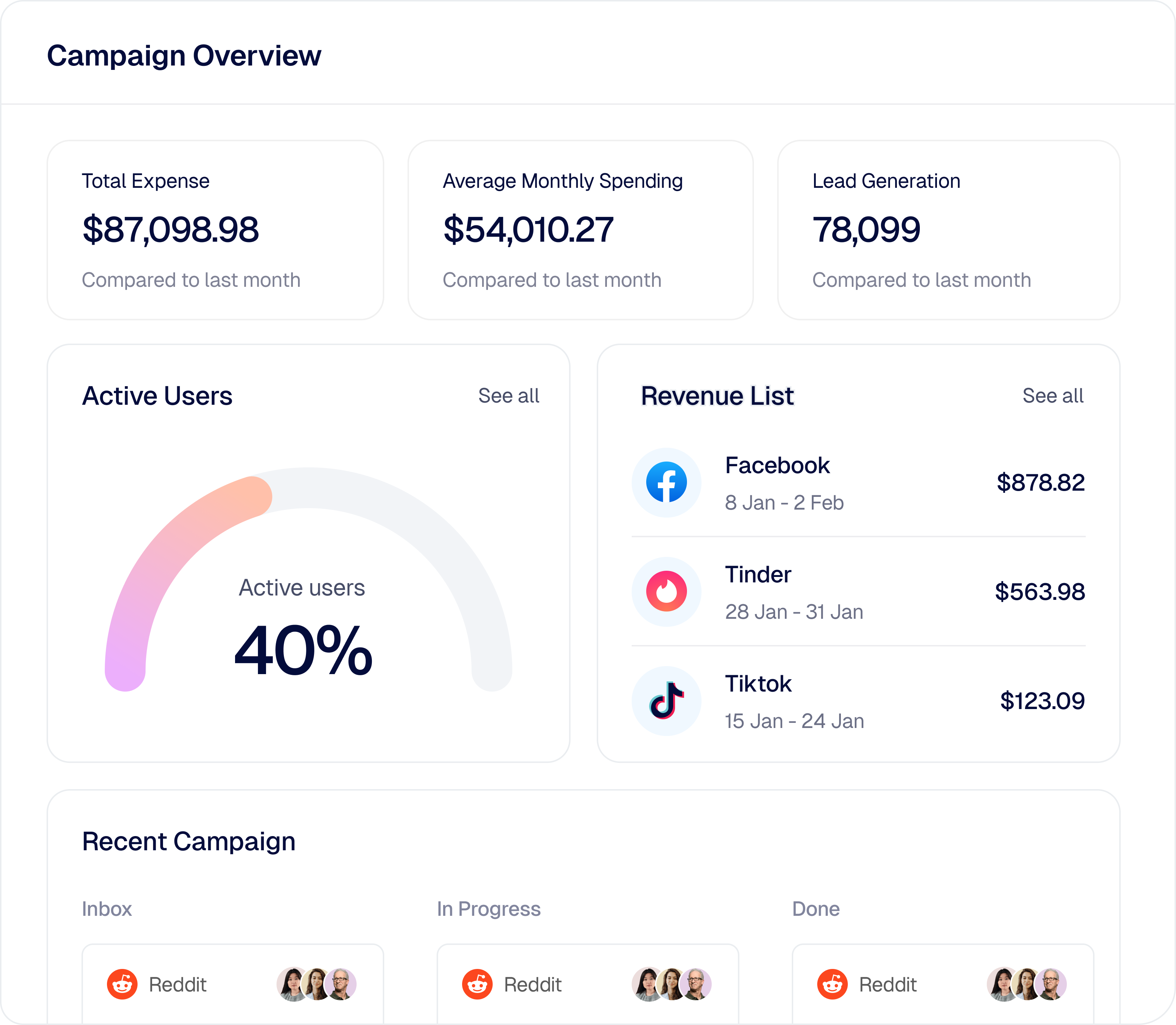This screenshot has height=1025, width=1176.
Task: Open the Average Monthly Spending card
Action: coord(580,230)
